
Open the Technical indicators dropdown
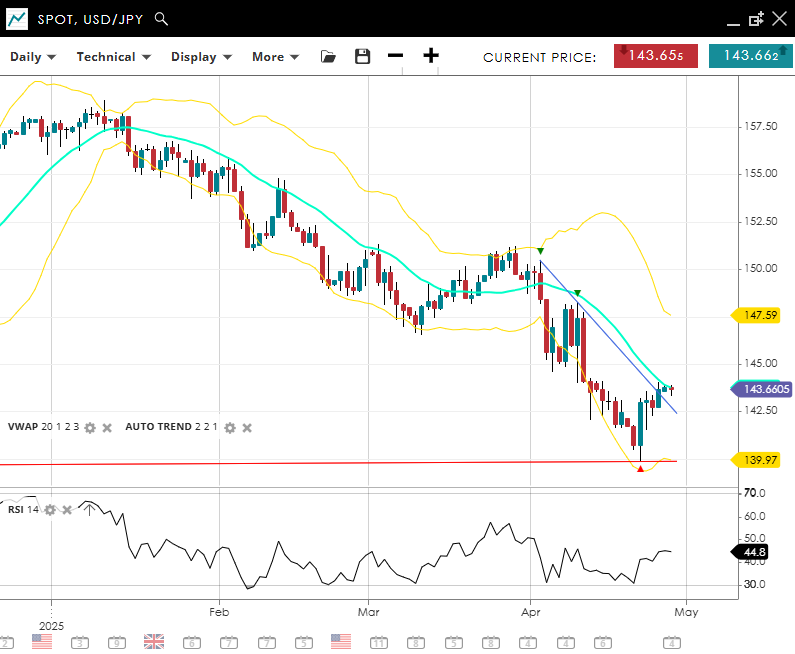click(113, 57)
